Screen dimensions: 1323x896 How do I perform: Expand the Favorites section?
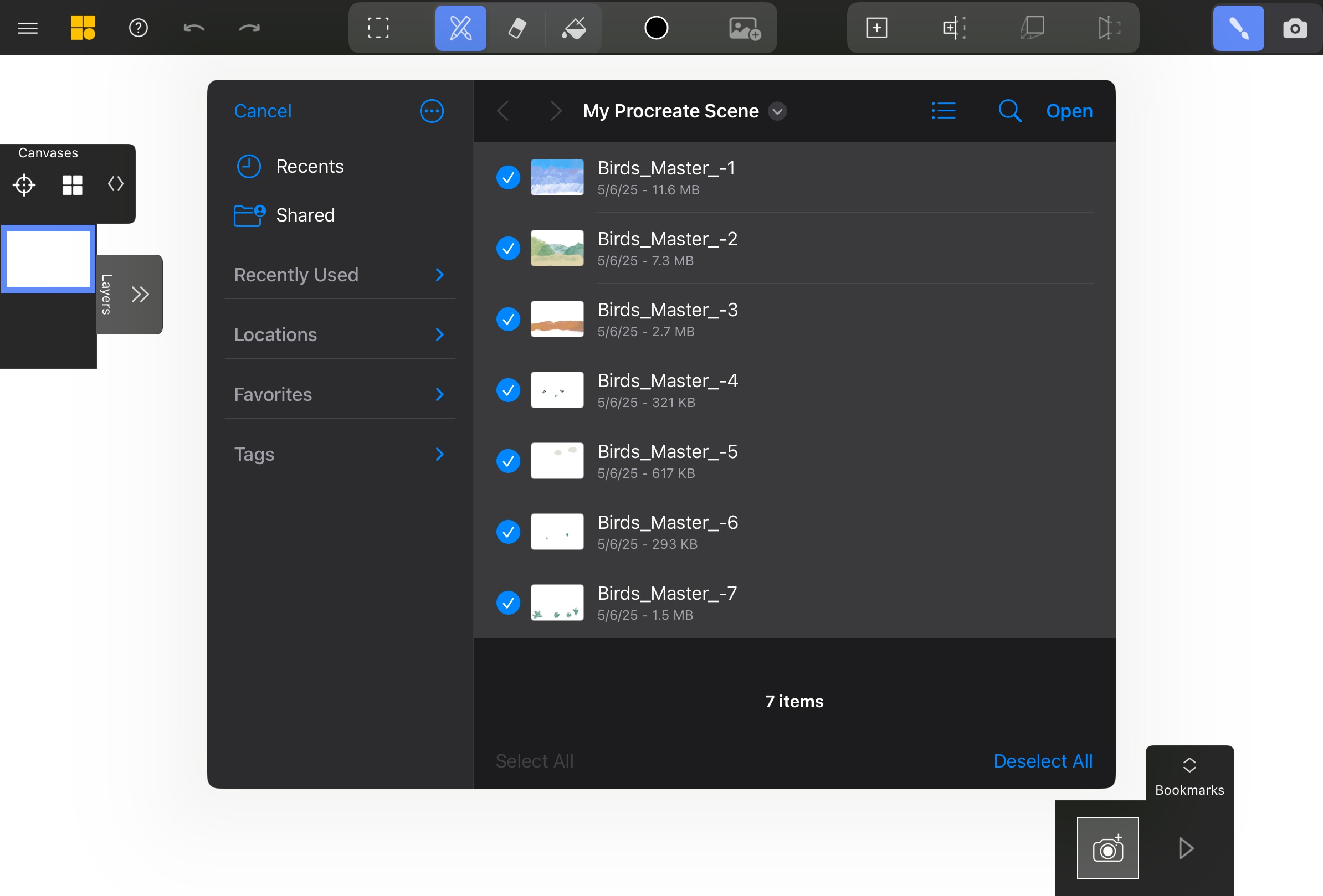(340, 394)
